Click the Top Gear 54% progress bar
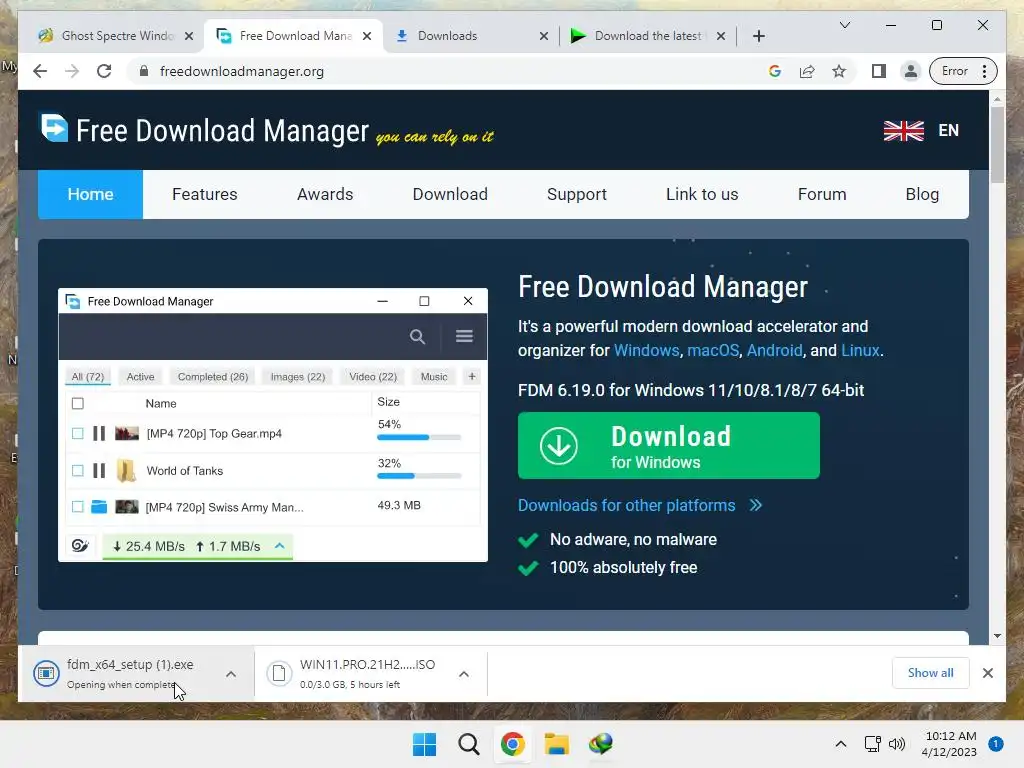1024x768 pixels. [x=419, y=438]
